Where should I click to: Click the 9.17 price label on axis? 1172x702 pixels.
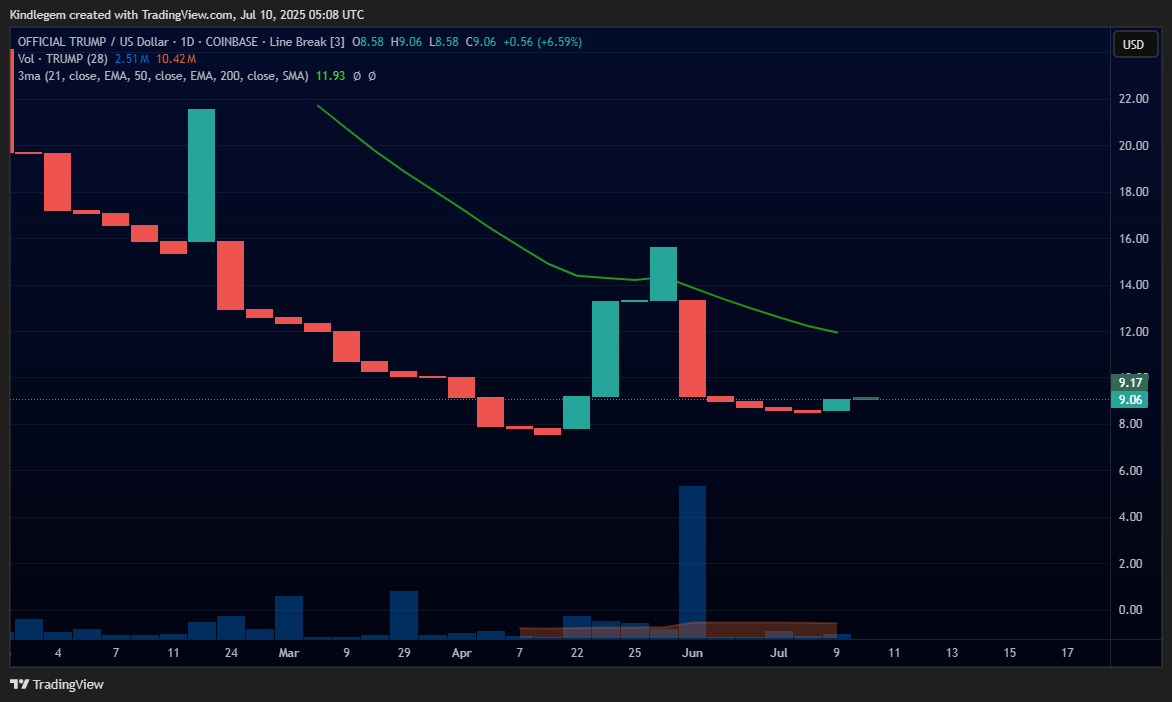coord(1129,383)
